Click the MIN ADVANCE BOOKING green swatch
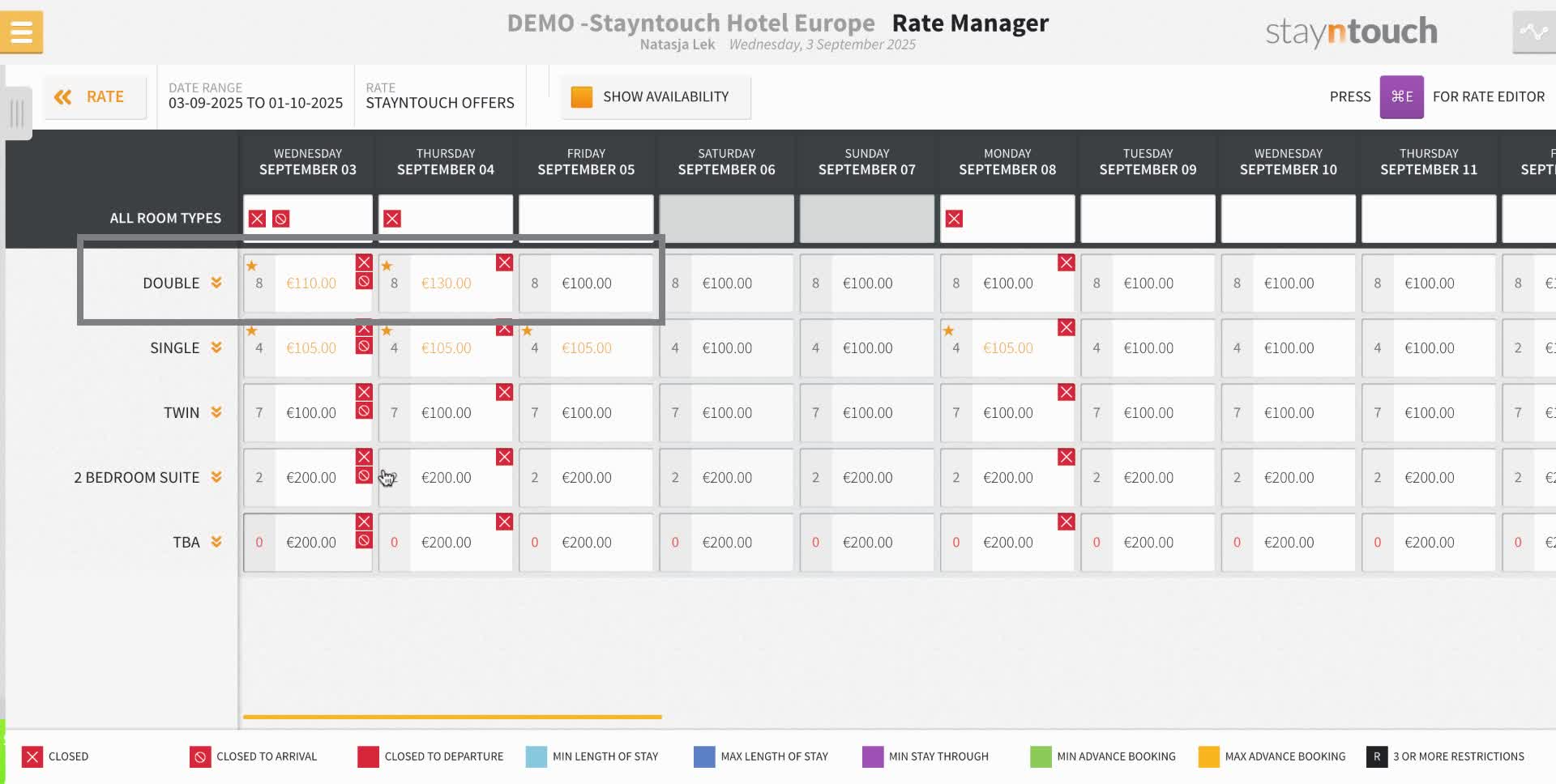Screen dimensions: 1556x784 tap(1041, 756)
